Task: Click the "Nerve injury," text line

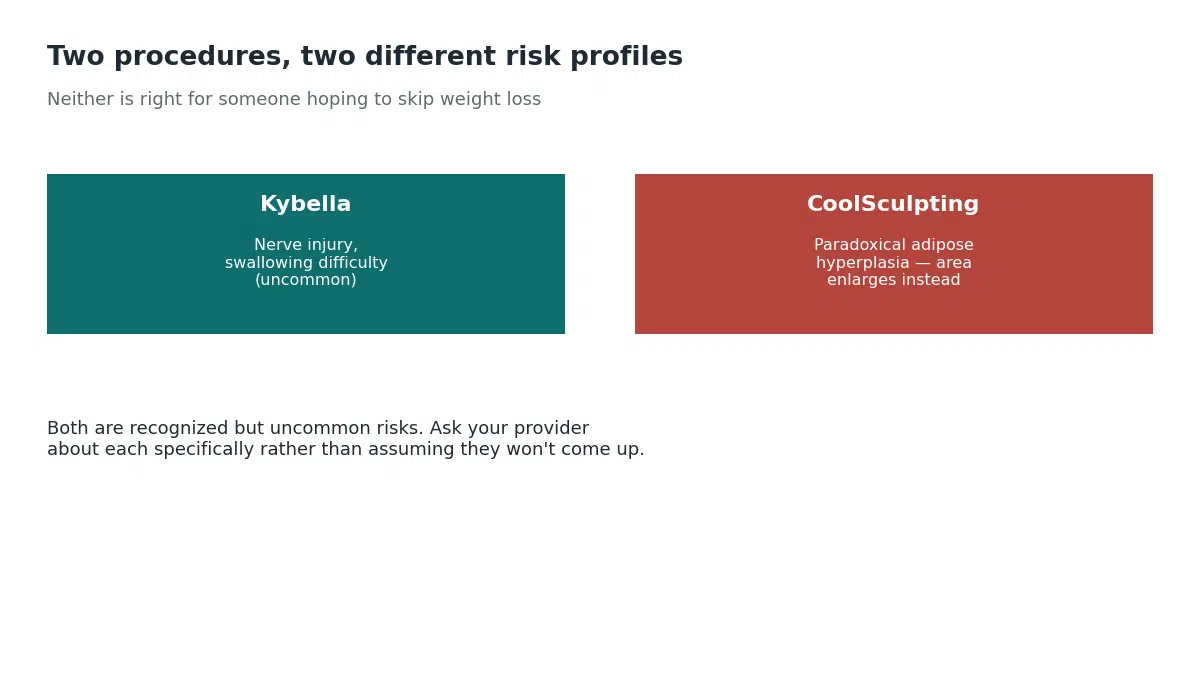Action: pyautogui.click(x=306, y=246)
